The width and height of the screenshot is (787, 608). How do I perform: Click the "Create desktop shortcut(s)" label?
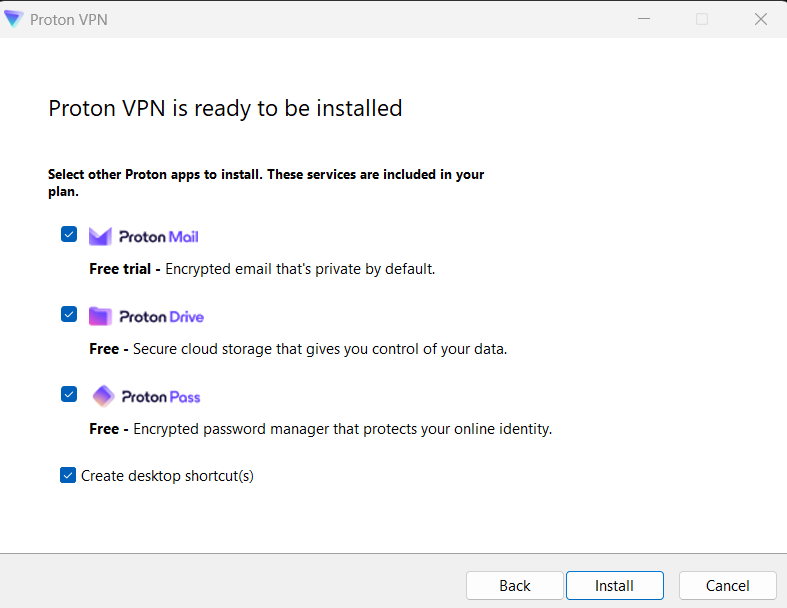click(x=167, y=476)
